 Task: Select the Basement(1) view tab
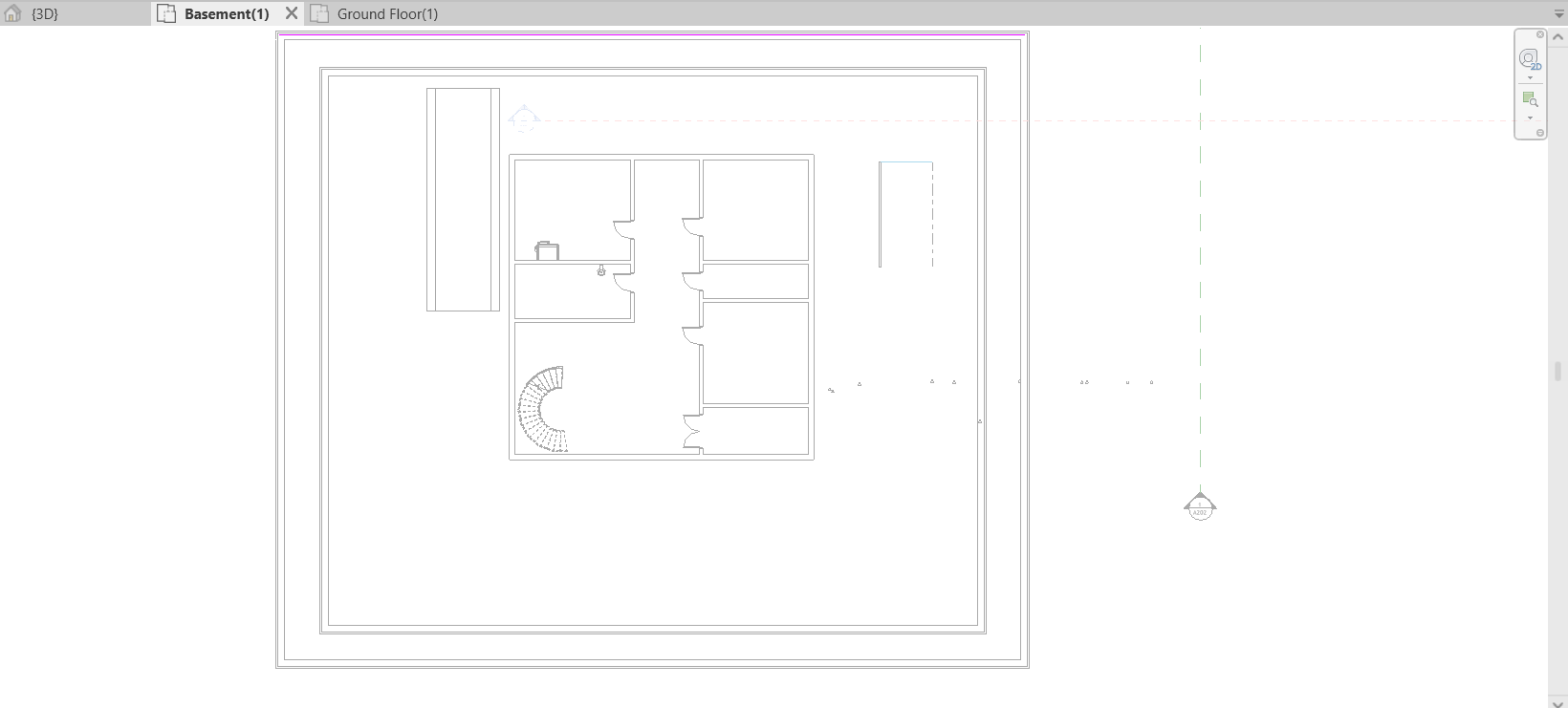[x=227, y=13]
